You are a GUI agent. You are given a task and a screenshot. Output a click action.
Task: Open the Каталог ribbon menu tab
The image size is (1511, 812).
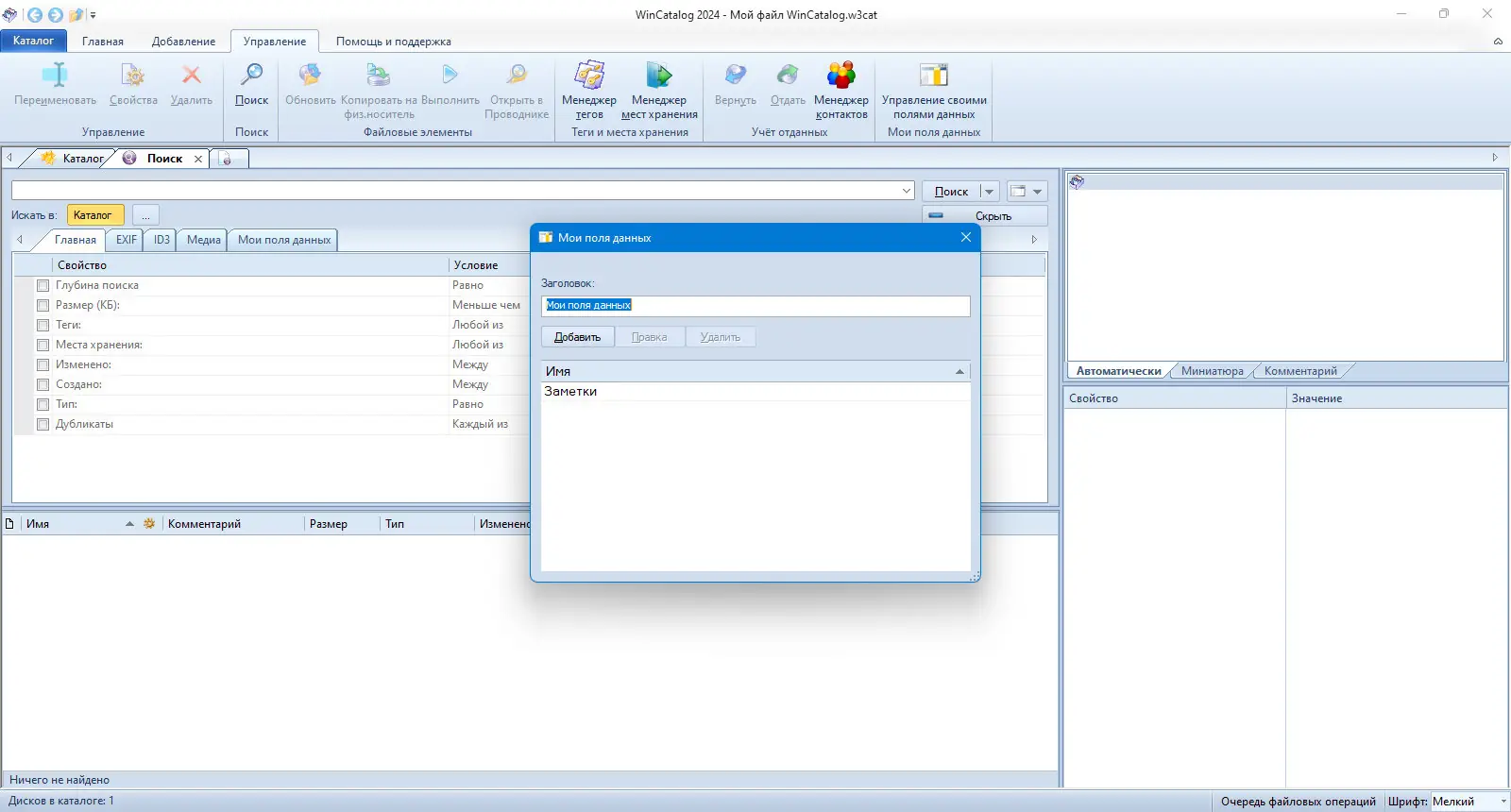[33, 41]
